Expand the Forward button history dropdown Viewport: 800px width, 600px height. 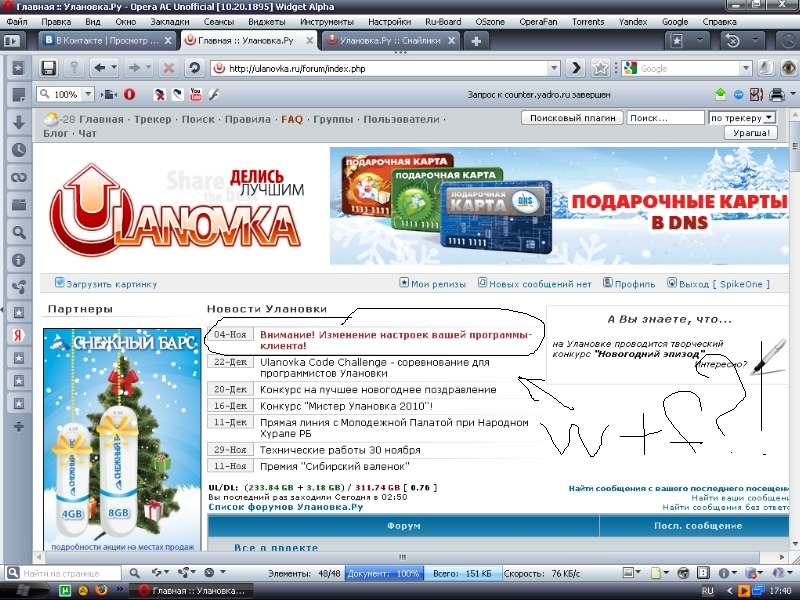point(148,68)
